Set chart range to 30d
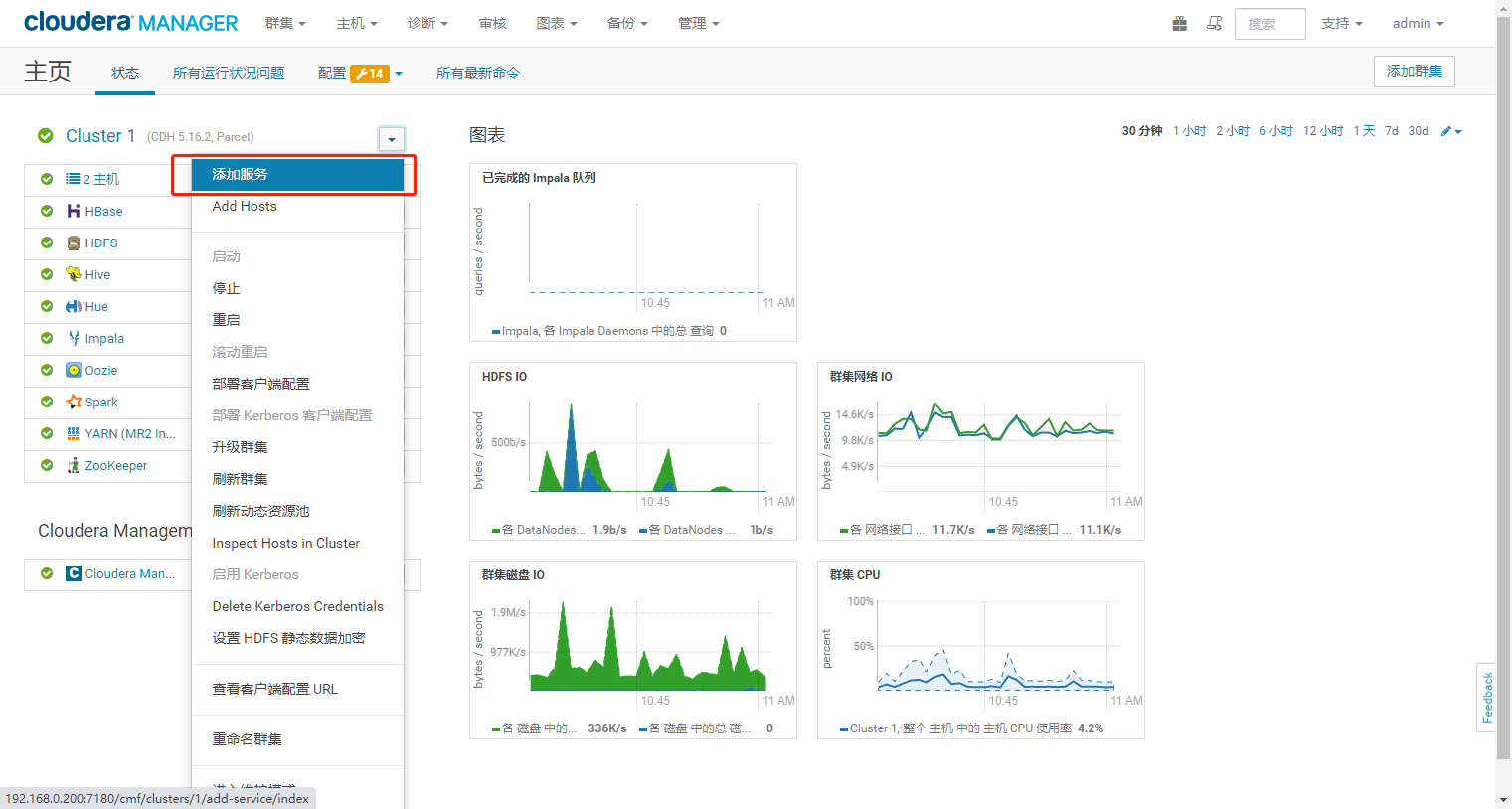This screenshot has height=809, width=1512. click(1418, 131)
